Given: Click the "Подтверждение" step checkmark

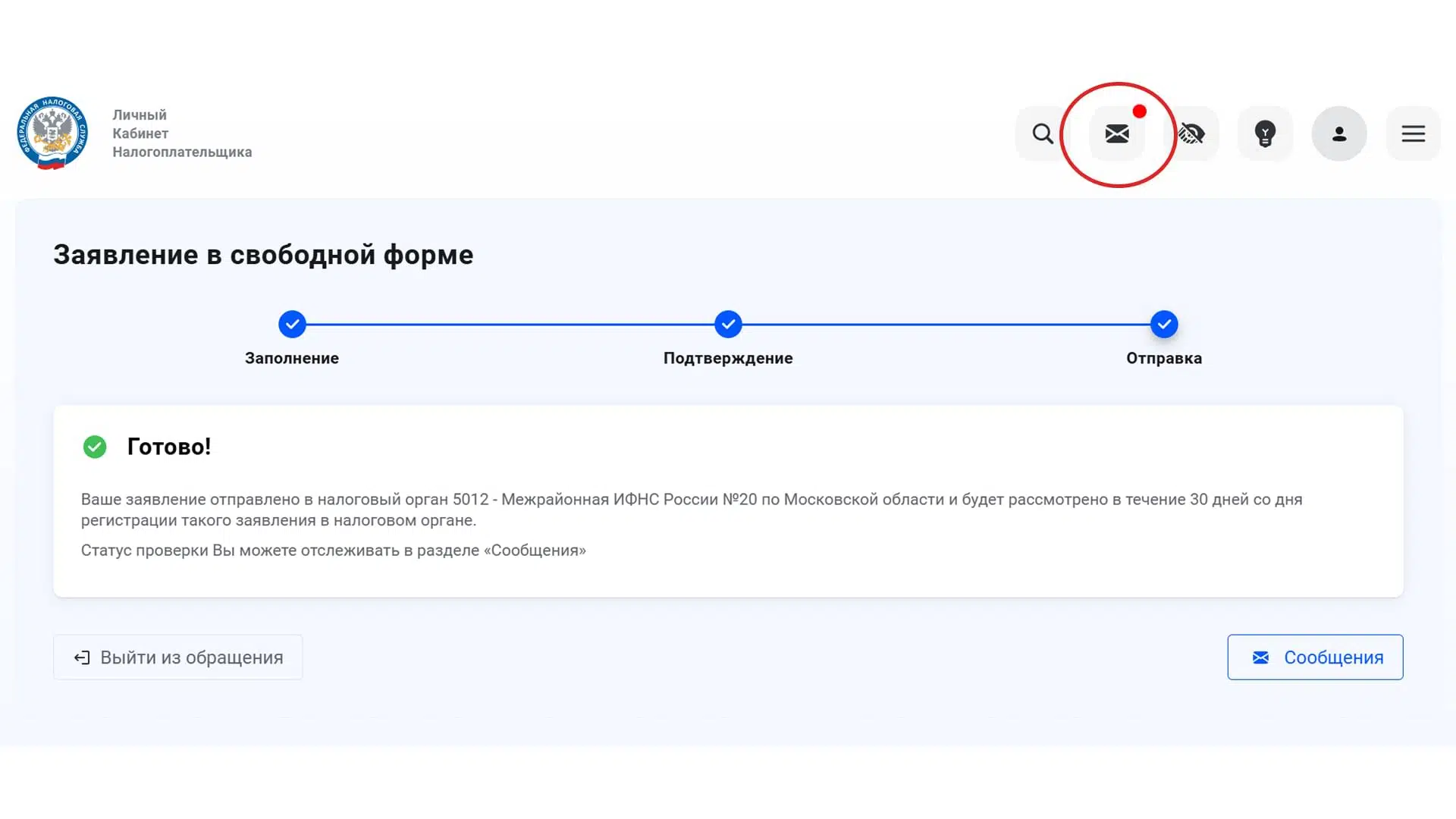Looking at the screenshot, I should [728, 325].
